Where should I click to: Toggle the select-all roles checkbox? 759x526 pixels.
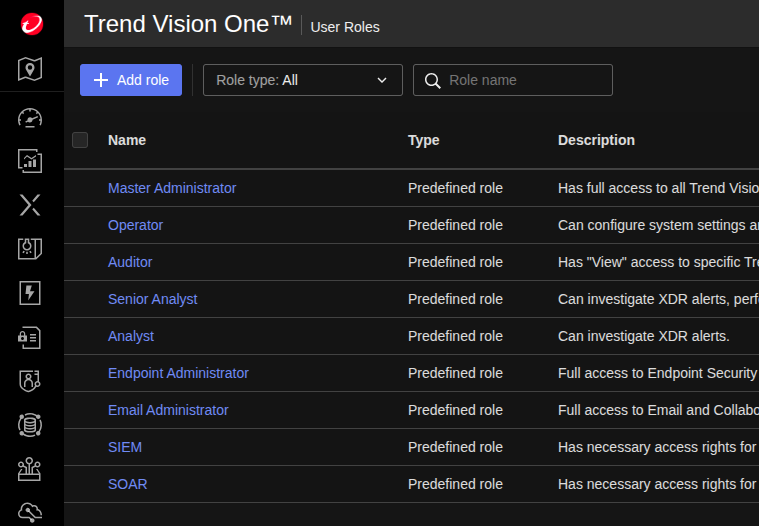(x=80, y=140)
